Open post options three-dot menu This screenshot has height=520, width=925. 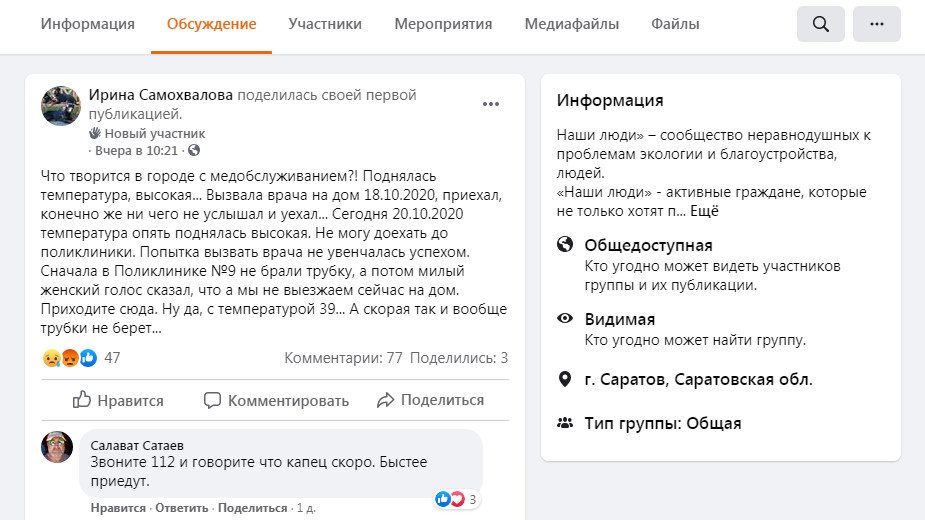tap(491, 104)
